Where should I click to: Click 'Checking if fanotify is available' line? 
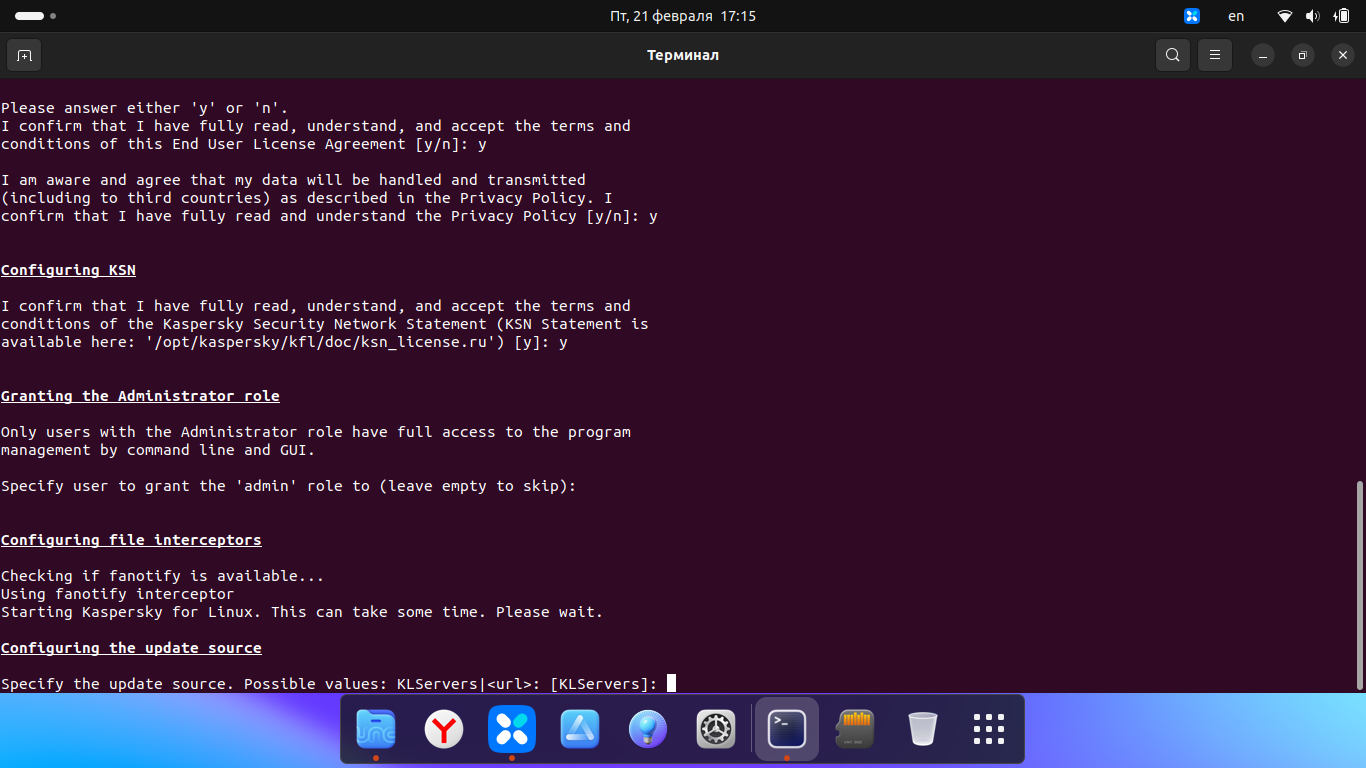162,576
